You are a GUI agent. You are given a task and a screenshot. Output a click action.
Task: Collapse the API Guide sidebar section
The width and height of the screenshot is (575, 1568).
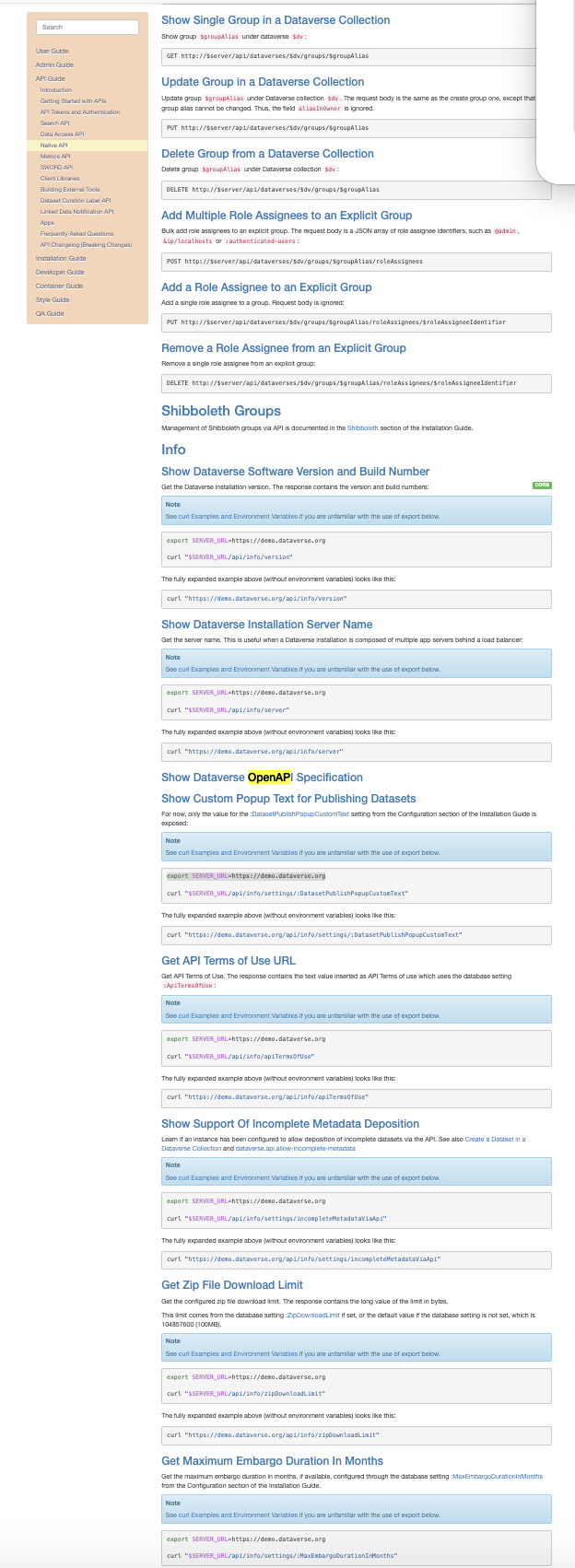(50, 78)
